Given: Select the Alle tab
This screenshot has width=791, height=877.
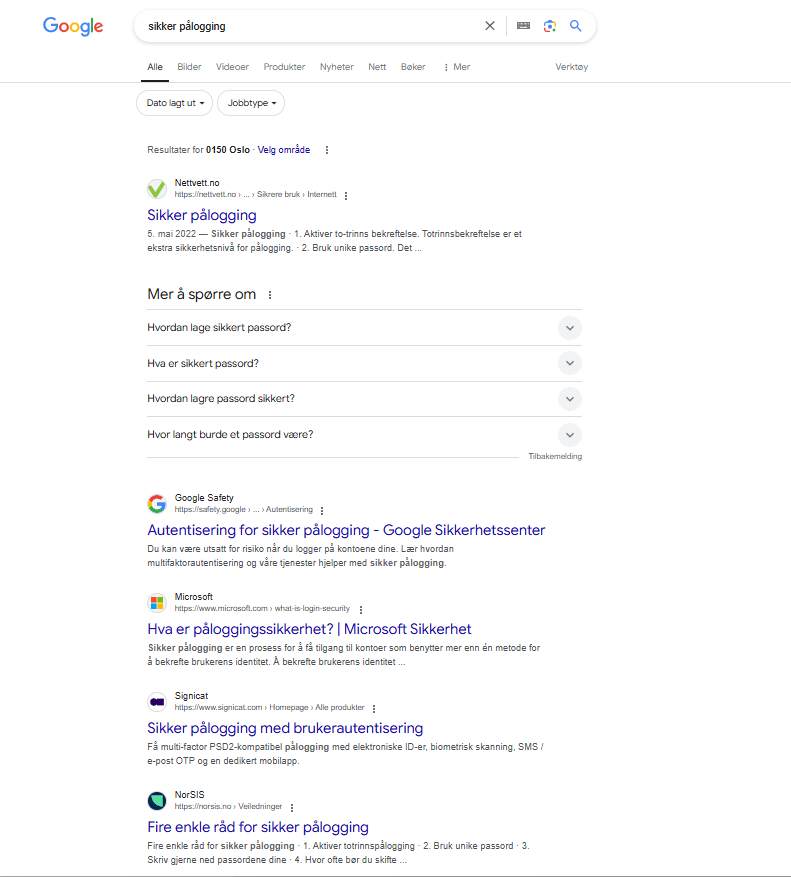Looking at the screenshot, I should [155, 67].
